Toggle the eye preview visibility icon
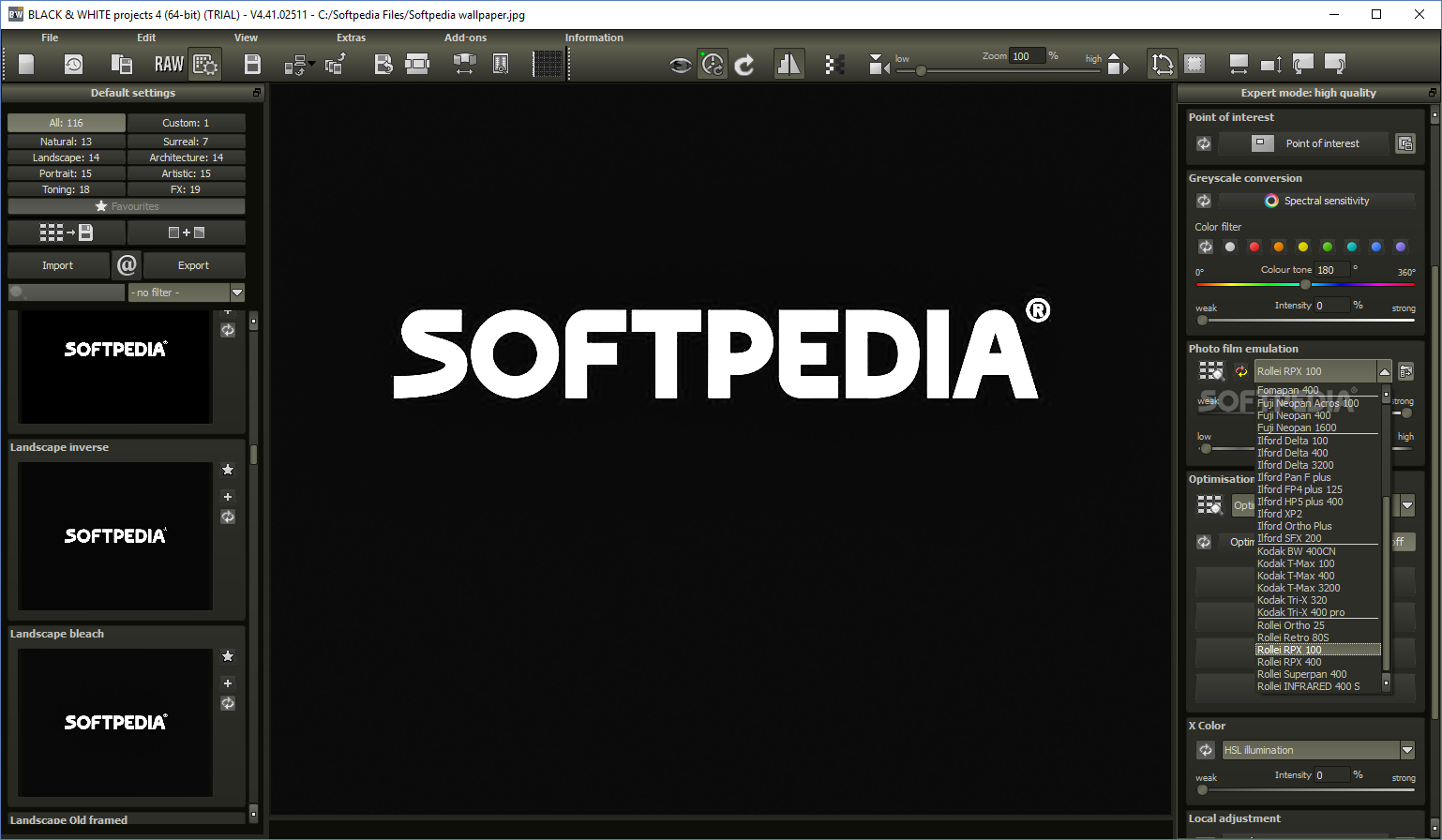The height and width of the screenshot is (840, 1442). pyautogui.click(x=681, y=64)
